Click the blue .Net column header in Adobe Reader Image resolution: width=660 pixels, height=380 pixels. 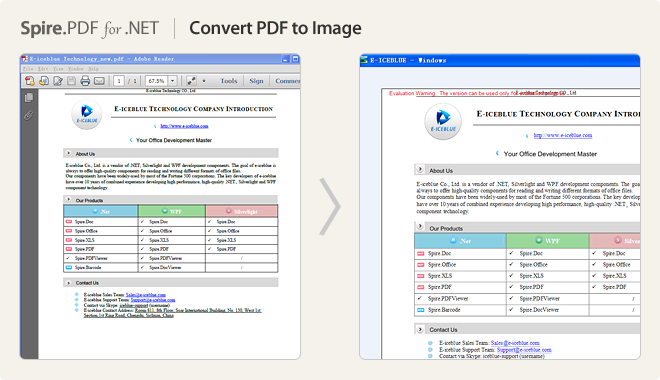click(x=101, y=211)
